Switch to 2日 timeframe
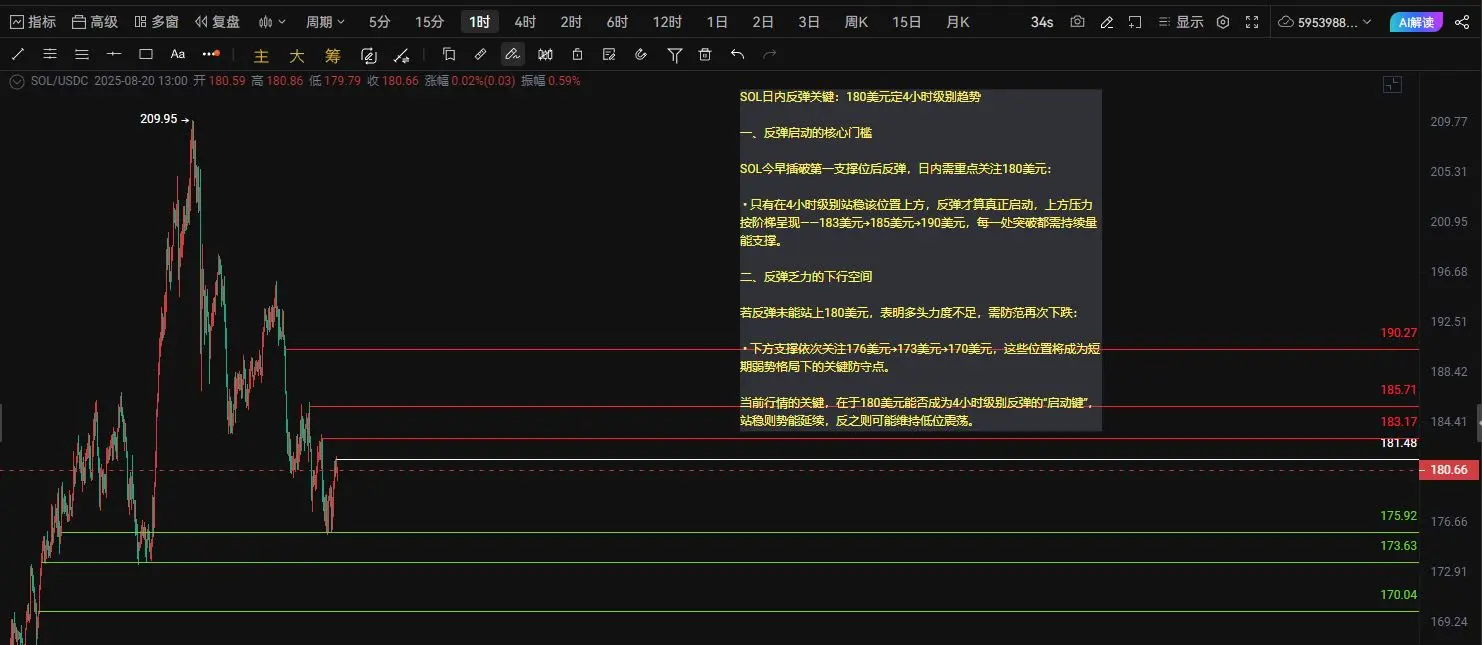Viewport: 1482px width, 645px height. [x=763, y=21]
